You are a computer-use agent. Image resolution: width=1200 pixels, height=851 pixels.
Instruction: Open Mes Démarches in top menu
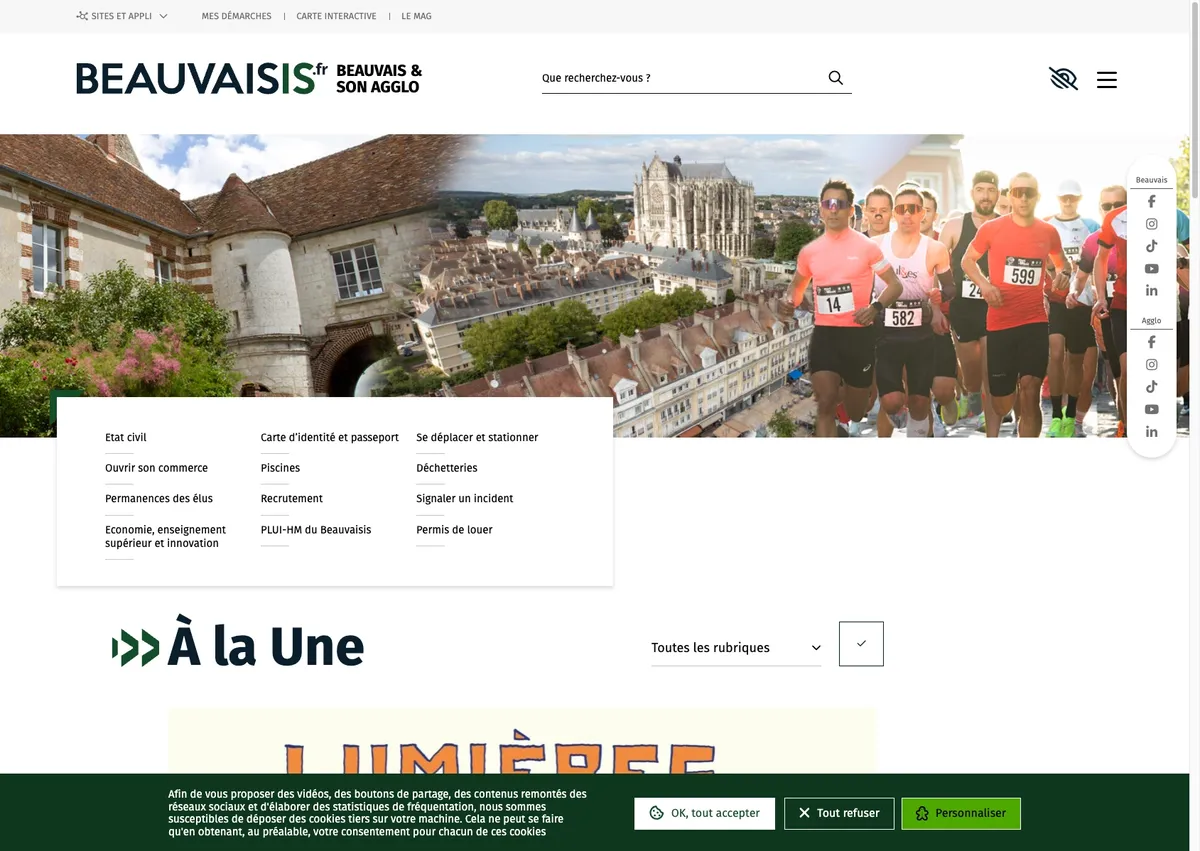coord(236,16)
